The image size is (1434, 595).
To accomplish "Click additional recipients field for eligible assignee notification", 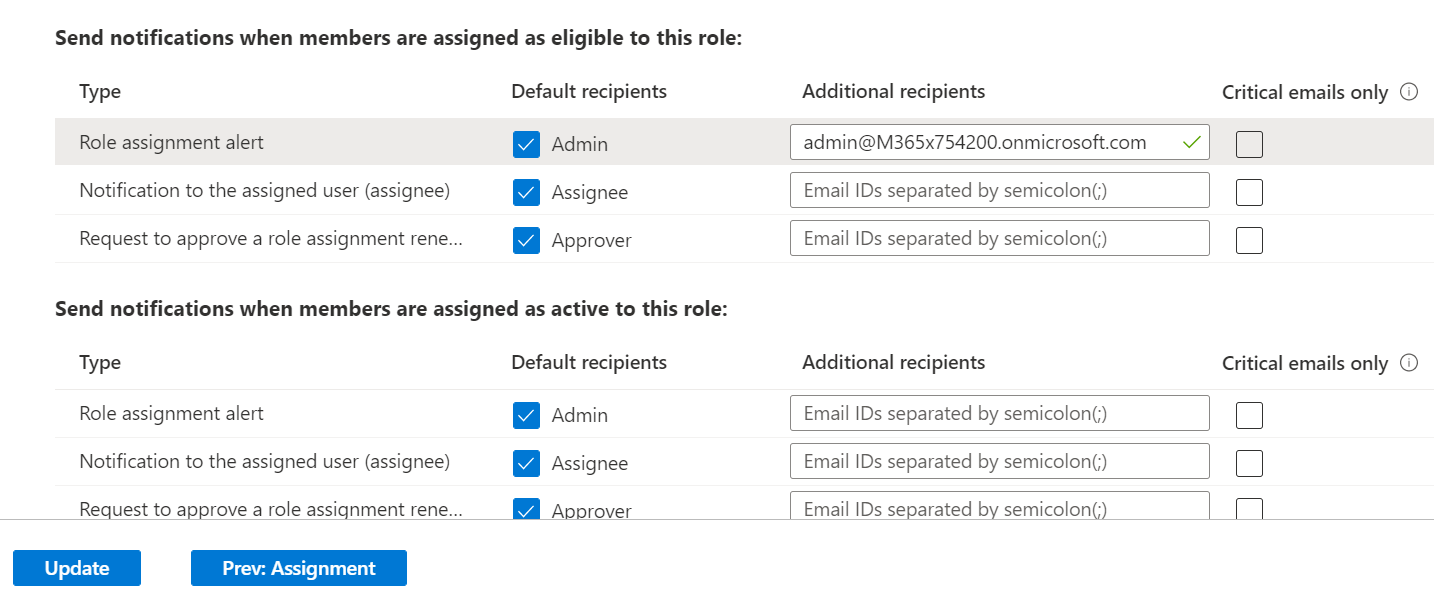I will coord(999,190).
